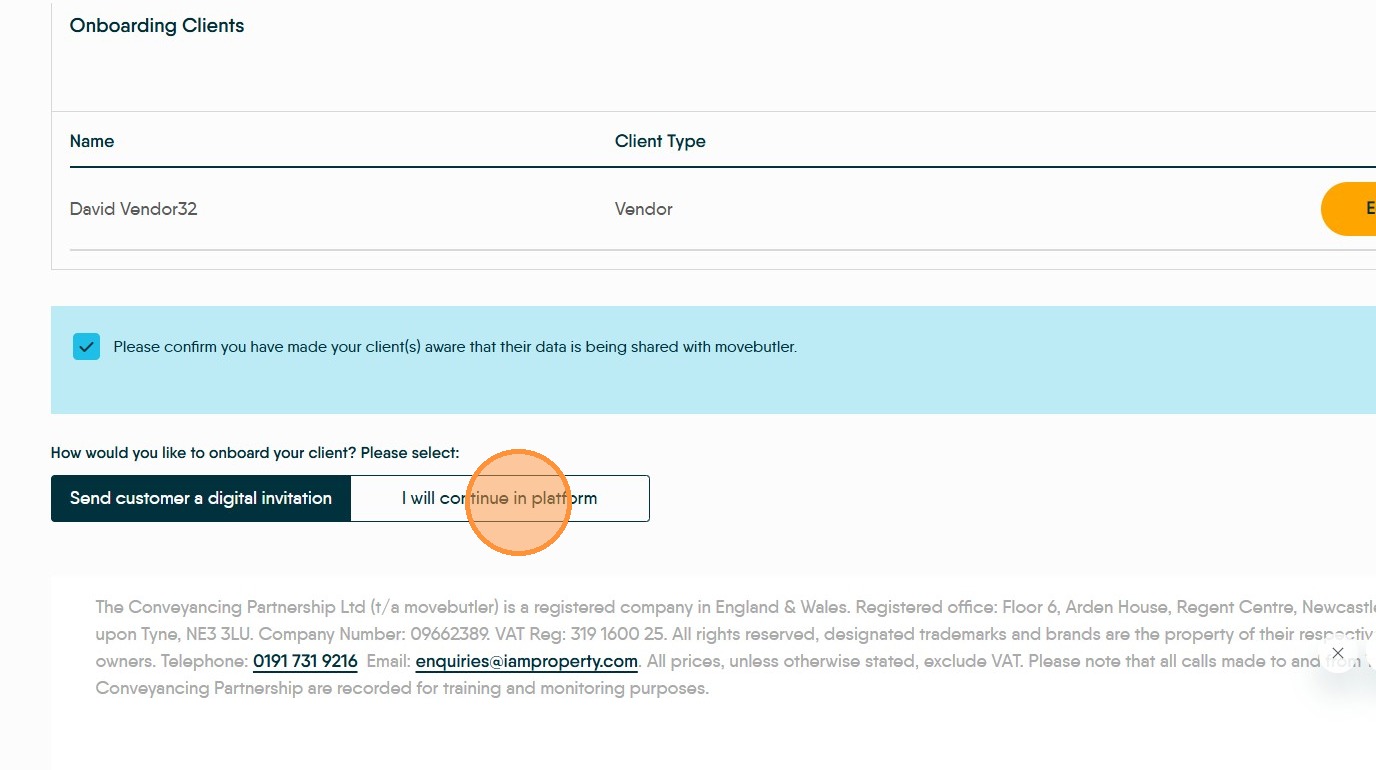
Task: Close the floating widget with the X icon
Action: (x=1338, y=653)
